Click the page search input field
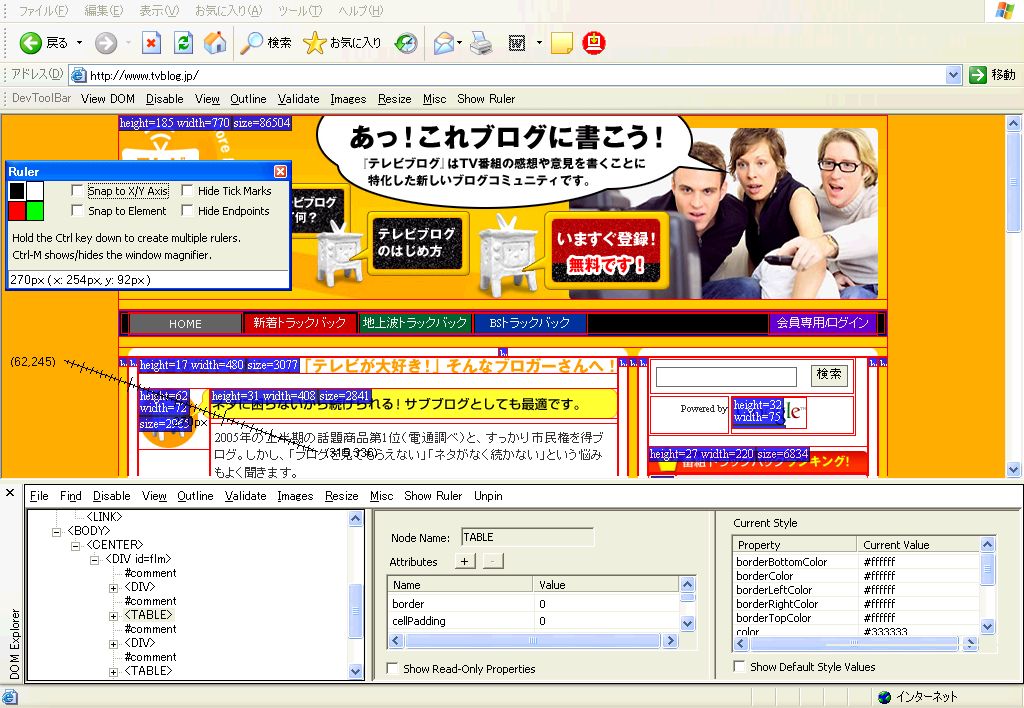 (x=726, y=377)
